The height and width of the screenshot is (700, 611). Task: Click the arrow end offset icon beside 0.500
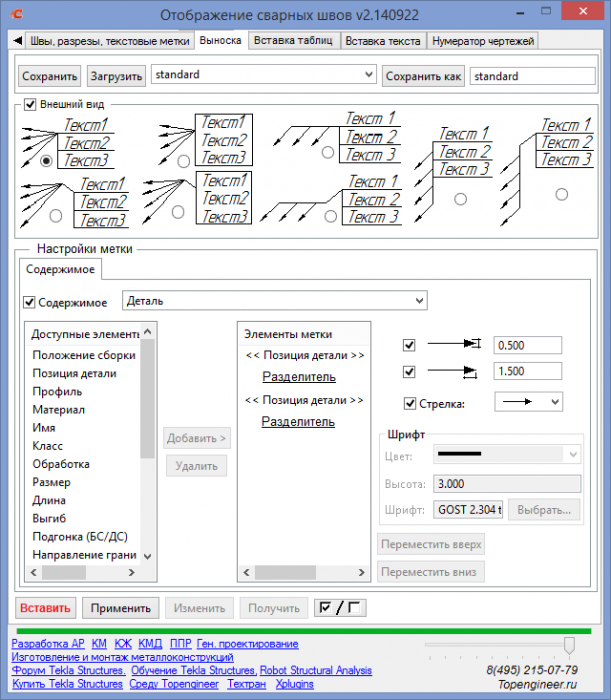pyautogui.click(x=454, y=344)
